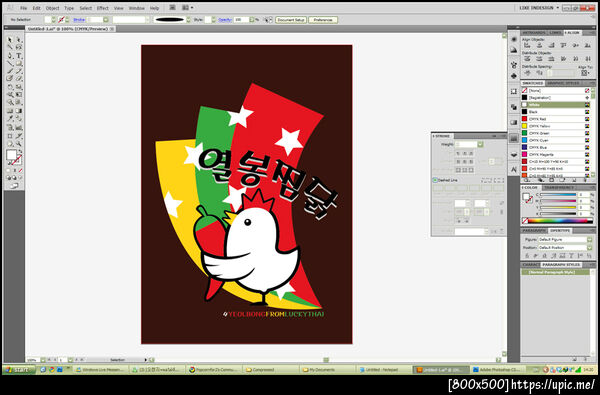The width and height of the screenshot is (600, 395).
Task: Select the Zoom magnifier tool
Action: click(x=19, y=144)
